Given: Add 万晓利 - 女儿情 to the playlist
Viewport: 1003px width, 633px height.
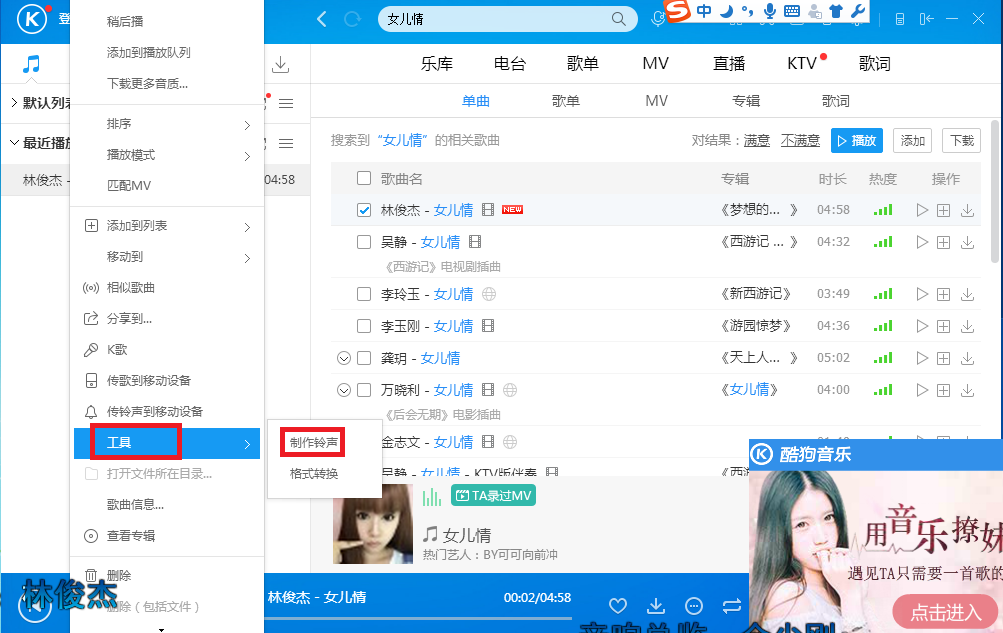Looking at the screenshot, I should click(x=944, y=390).
